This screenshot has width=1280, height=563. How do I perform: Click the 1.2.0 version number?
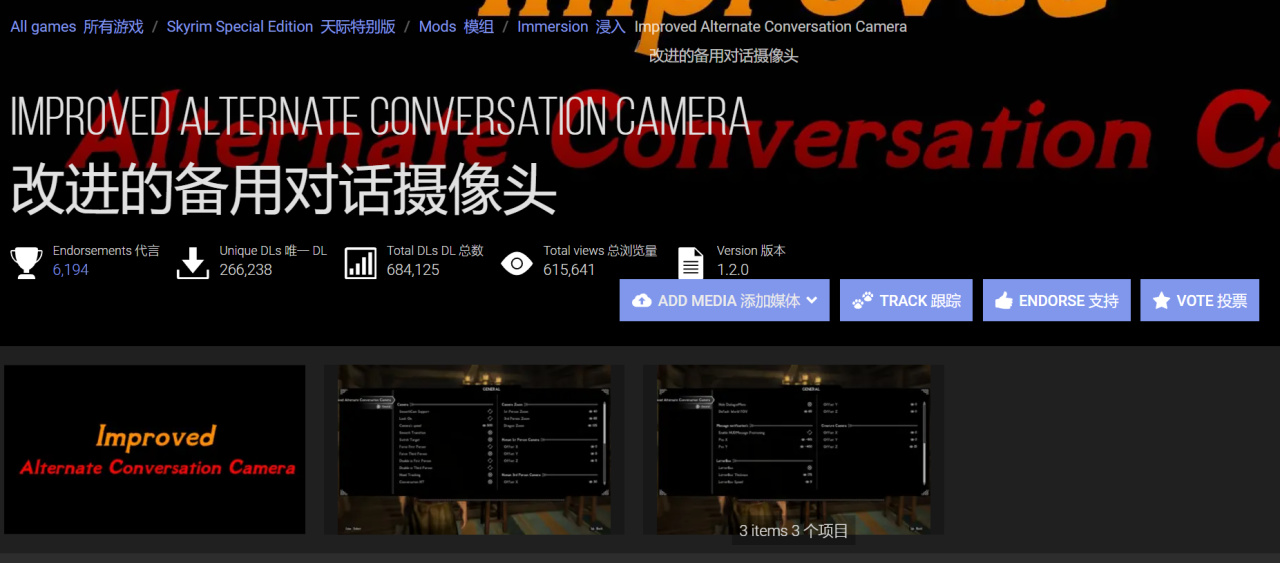pos(733,270)
